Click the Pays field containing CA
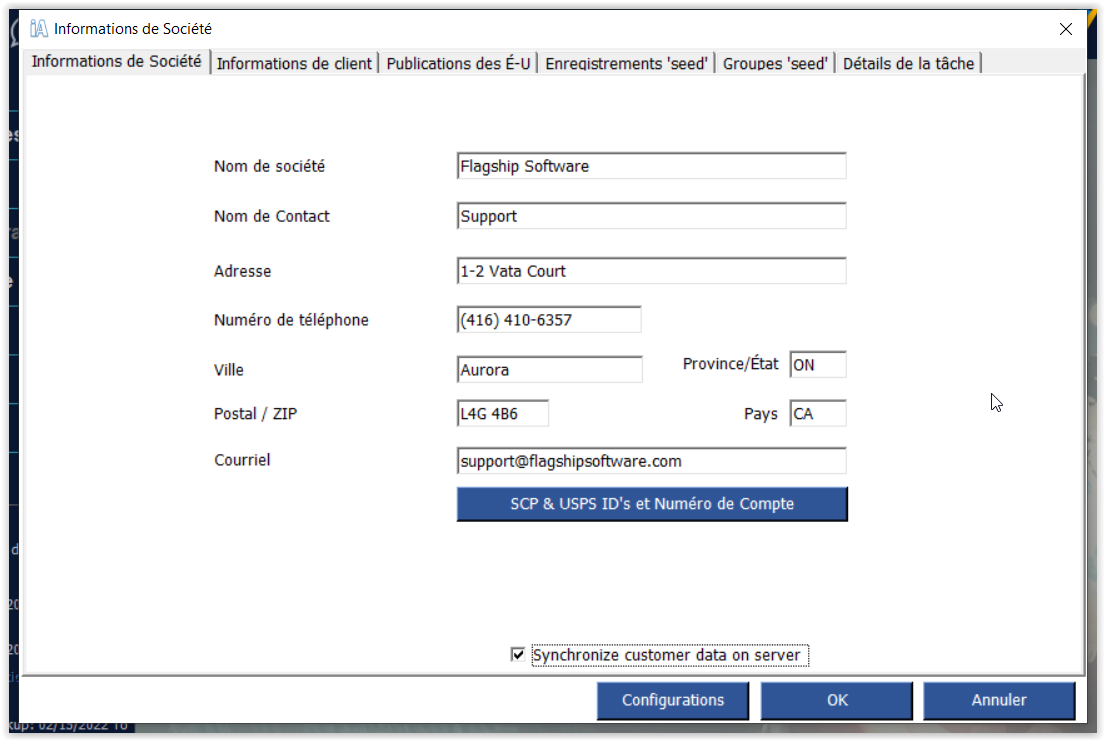This screenshot has width=1105, height=741. 817,413
